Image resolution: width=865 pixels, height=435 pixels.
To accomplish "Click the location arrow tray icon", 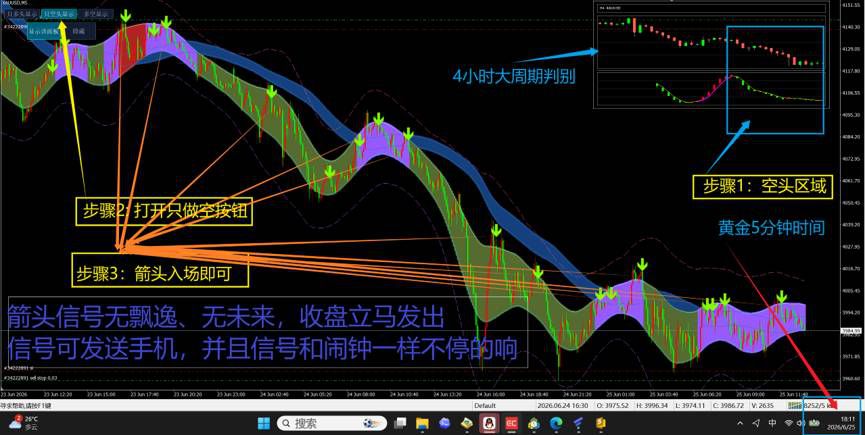I will (x=756, y=423).
